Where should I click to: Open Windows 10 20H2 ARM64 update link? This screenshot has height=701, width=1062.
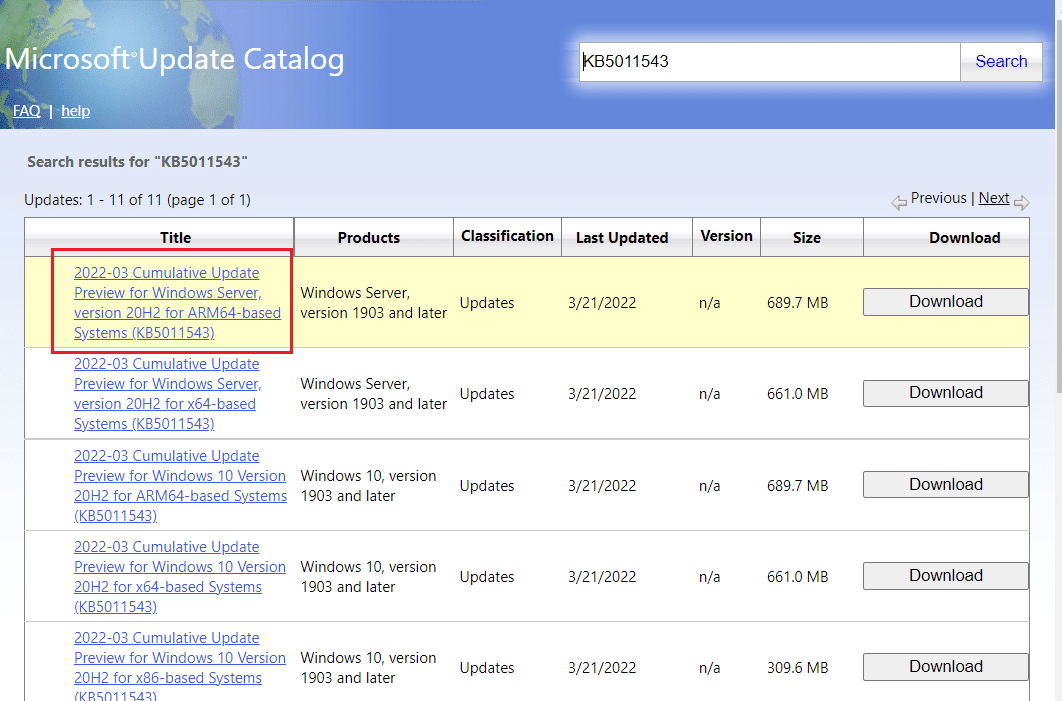pyautogui.click(x=180, y=486)
